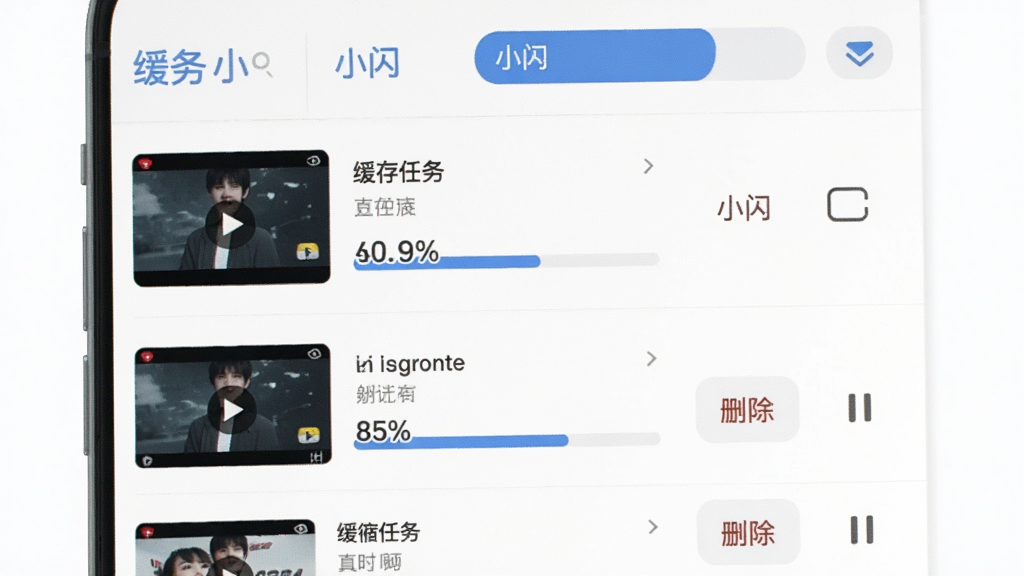Click the 40.9% download progress bar
The image size is (1024, 576).
pyautogui.click(x=506, y=261)
